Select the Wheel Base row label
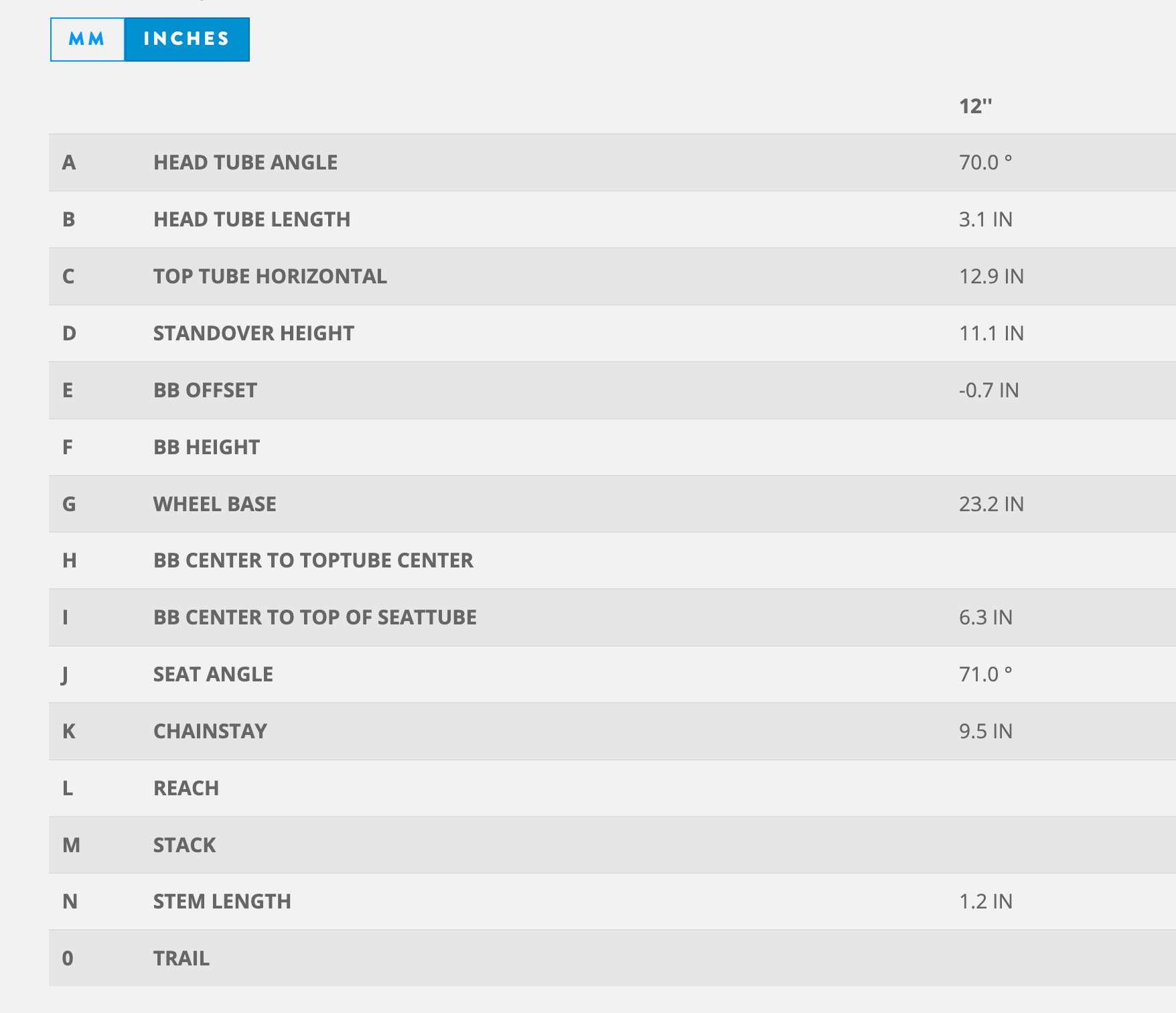1176x1013 pixels. point(214,504)
